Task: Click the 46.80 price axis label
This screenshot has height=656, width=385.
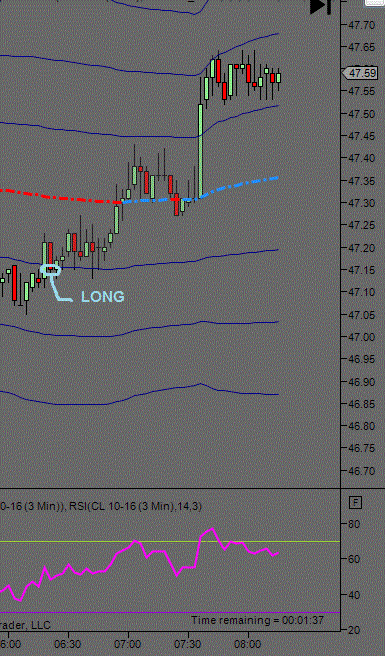Action: (x=361, y=426)
